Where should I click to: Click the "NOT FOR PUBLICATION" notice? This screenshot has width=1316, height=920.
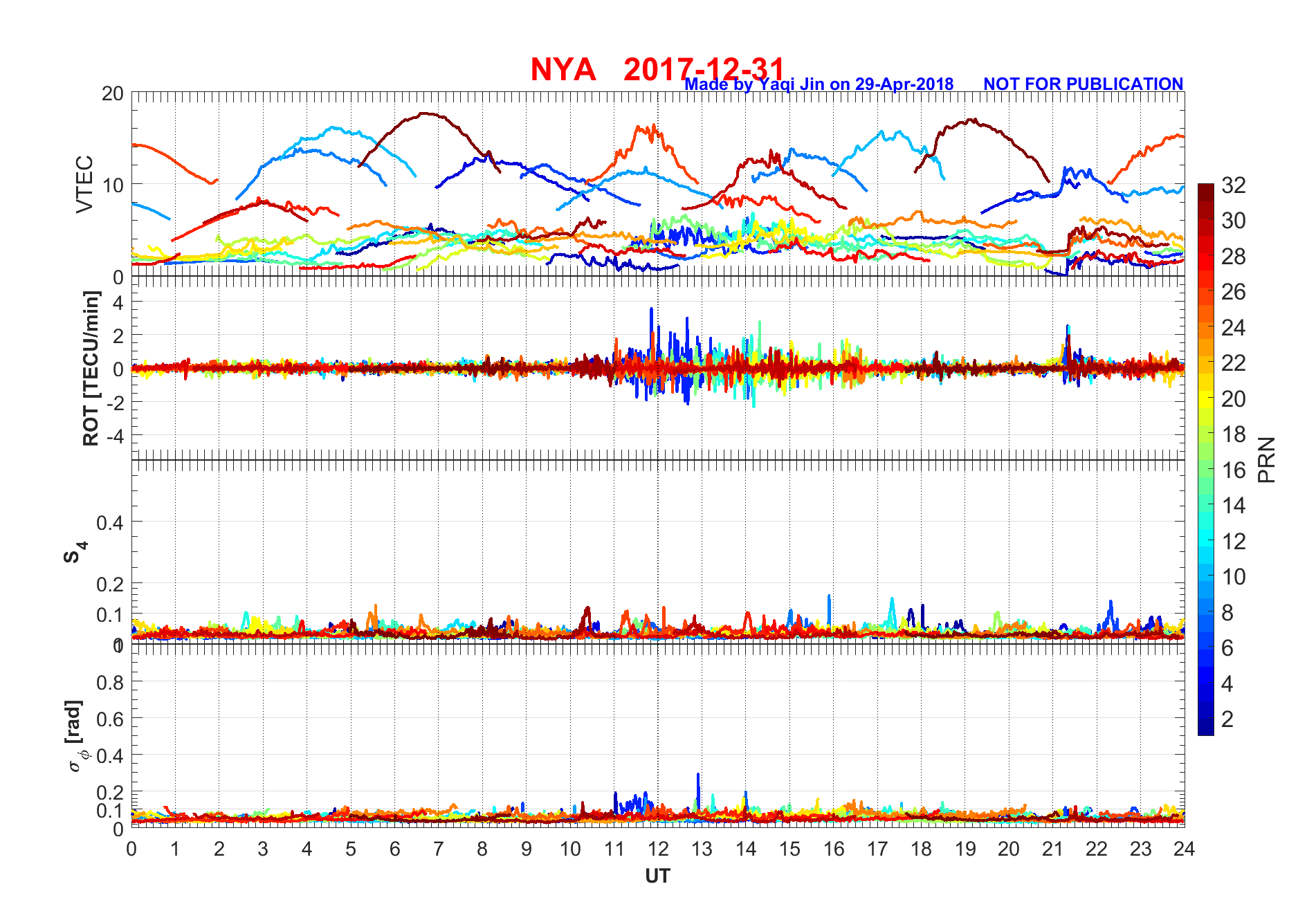(1084, 84)
